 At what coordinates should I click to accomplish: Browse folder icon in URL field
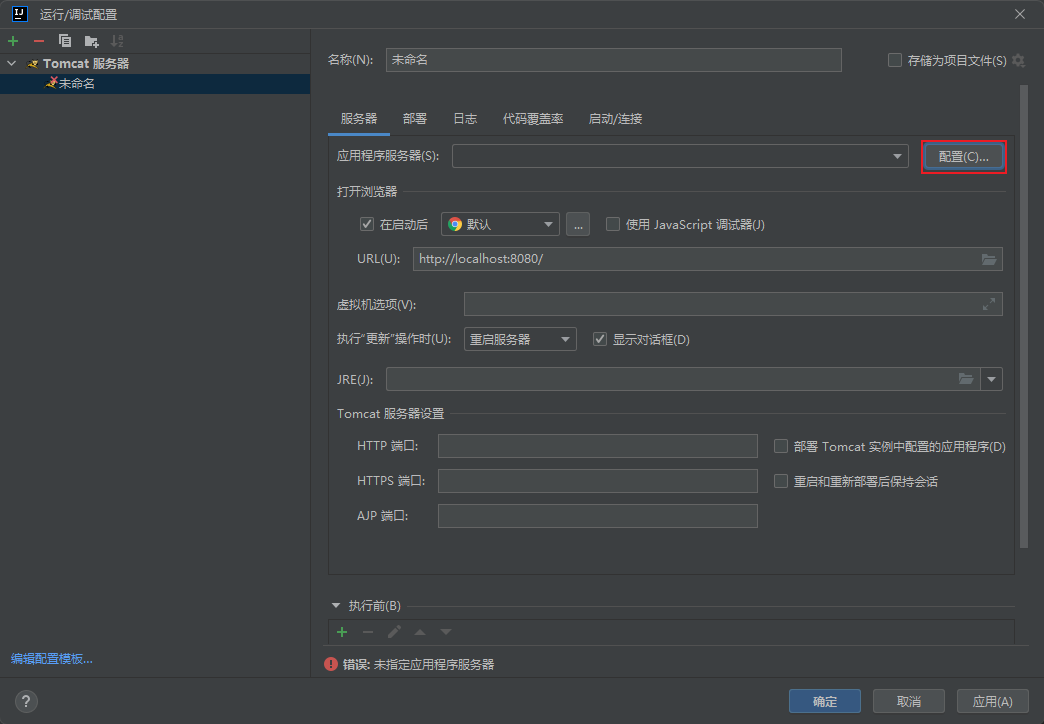(989, 259)
